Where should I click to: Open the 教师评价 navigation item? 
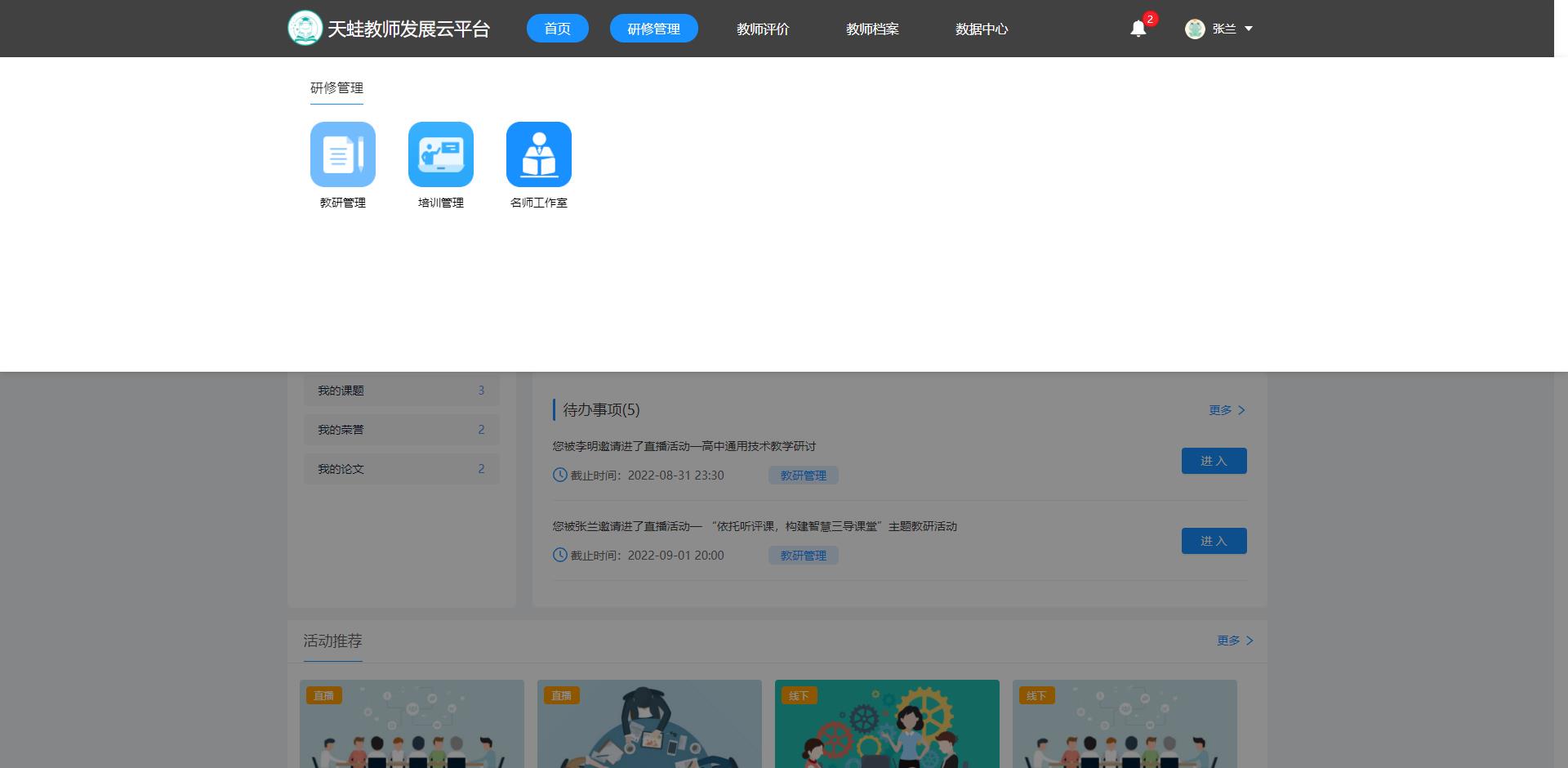tap(763, 29)
